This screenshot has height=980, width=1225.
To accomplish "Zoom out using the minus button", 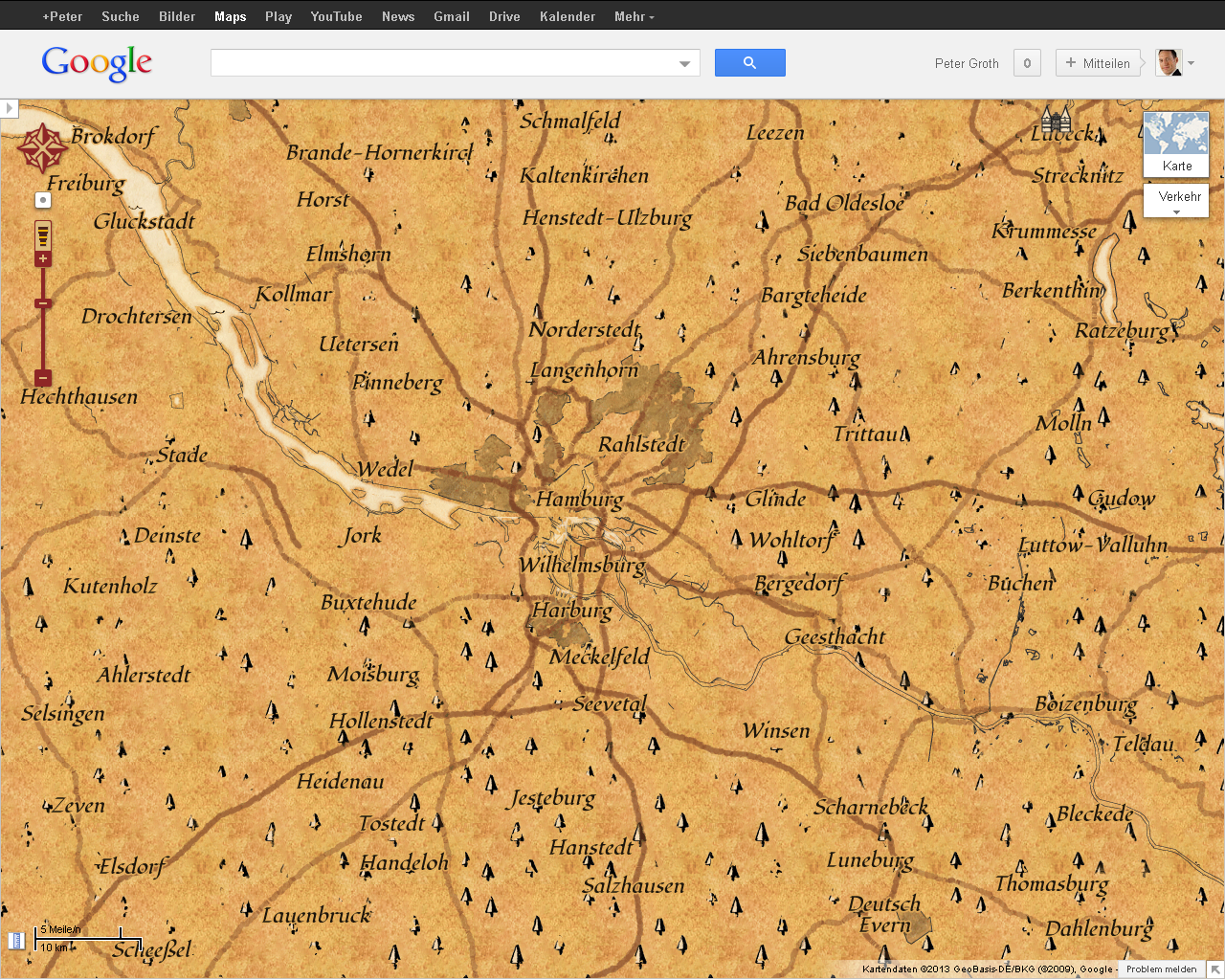I will coord(42,378).
